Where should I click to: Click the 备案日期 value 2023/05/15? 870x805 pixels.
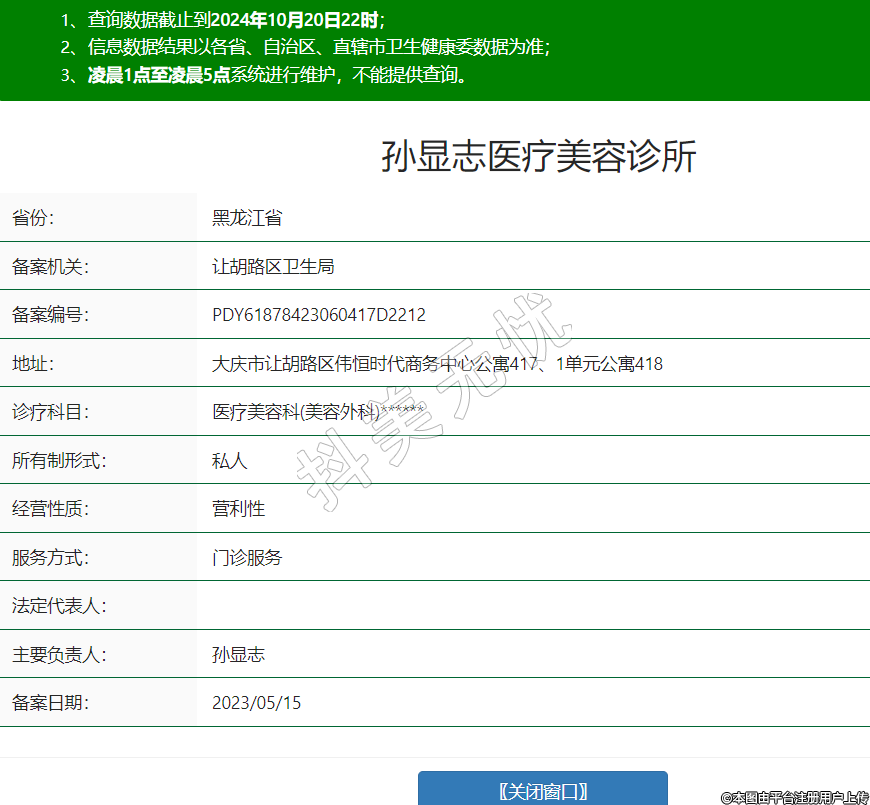[x=256, y=703]
